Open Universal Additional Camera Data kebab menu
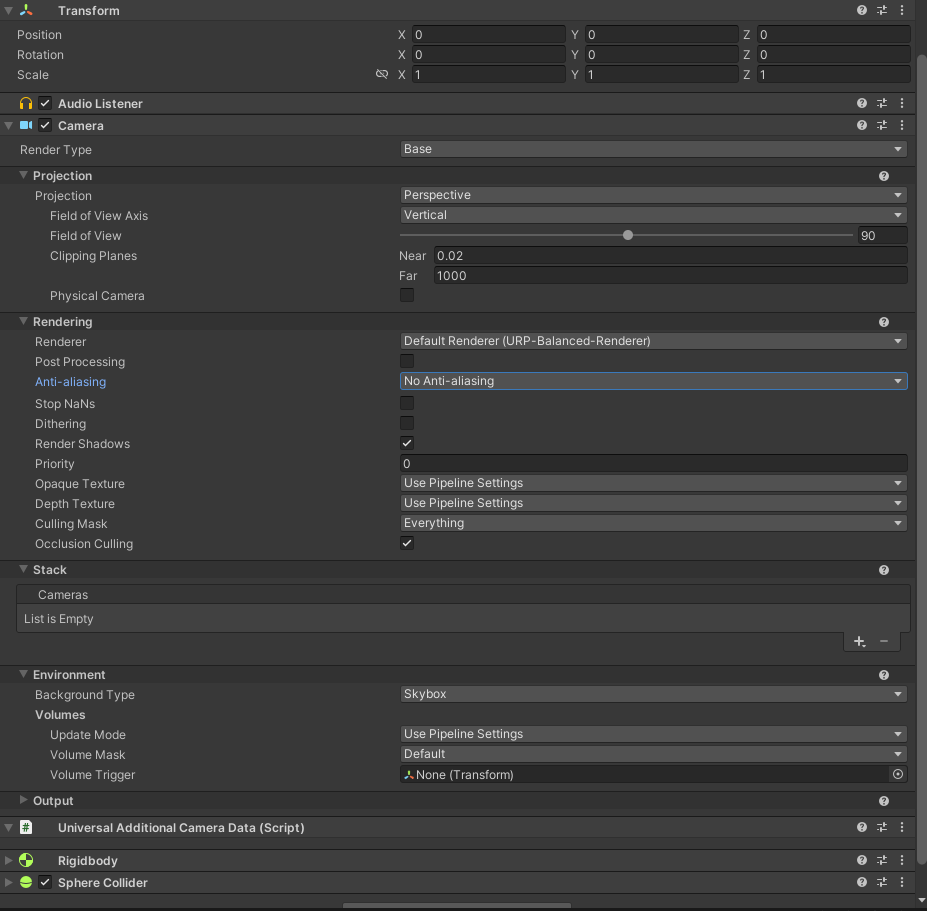The width and height of the screenshot is (927, 911). click(x=902, y=827)
